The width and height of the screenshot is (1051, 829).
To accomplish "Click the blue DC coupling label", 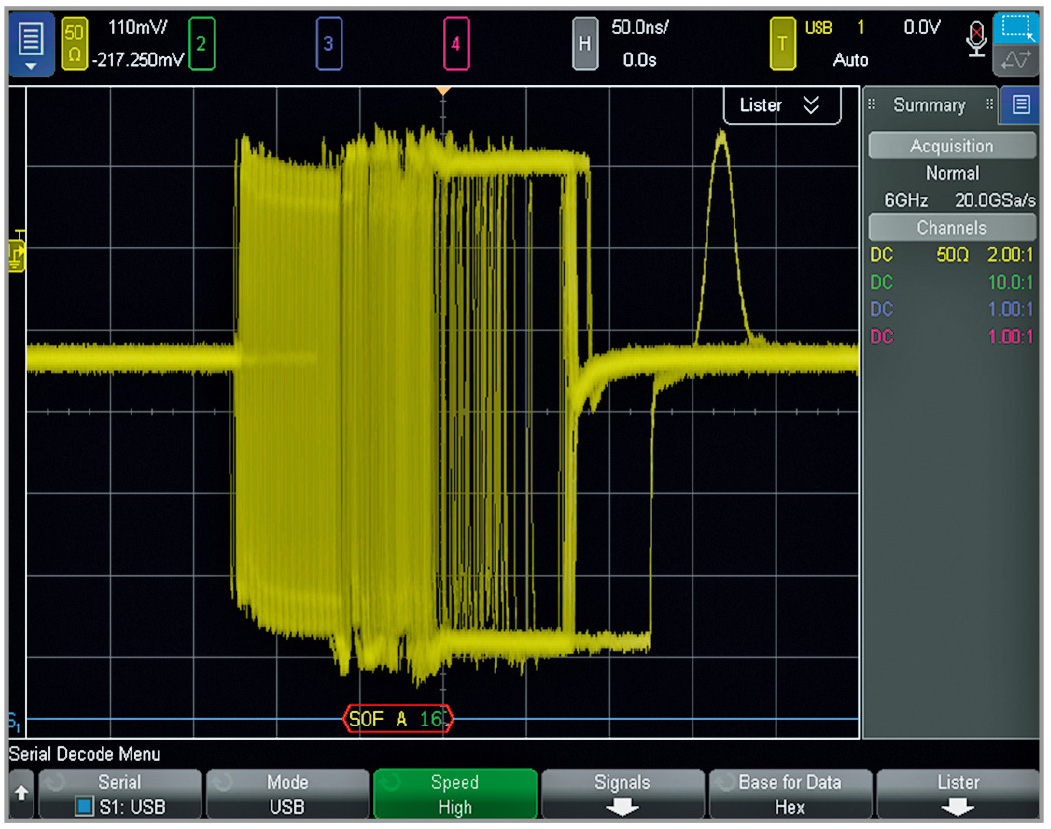I will coord(881,309).
